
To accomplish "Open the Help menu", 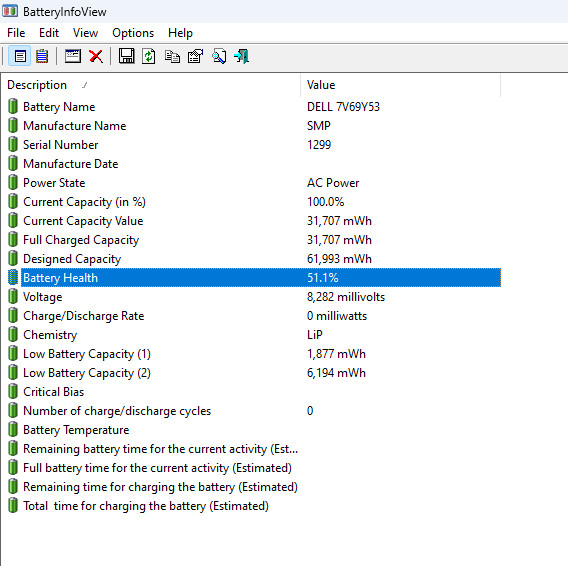I will coord(180,33).
